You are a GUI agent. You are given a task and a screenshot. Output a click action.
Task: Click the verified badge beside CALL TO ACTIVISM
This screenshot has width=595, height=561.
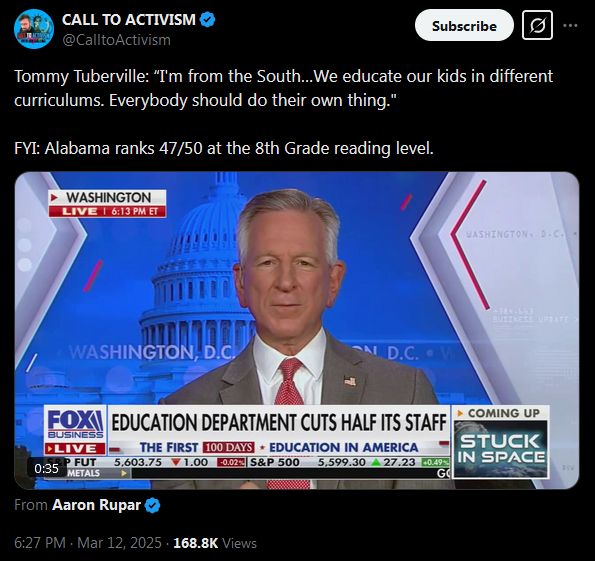coord(208,19)
